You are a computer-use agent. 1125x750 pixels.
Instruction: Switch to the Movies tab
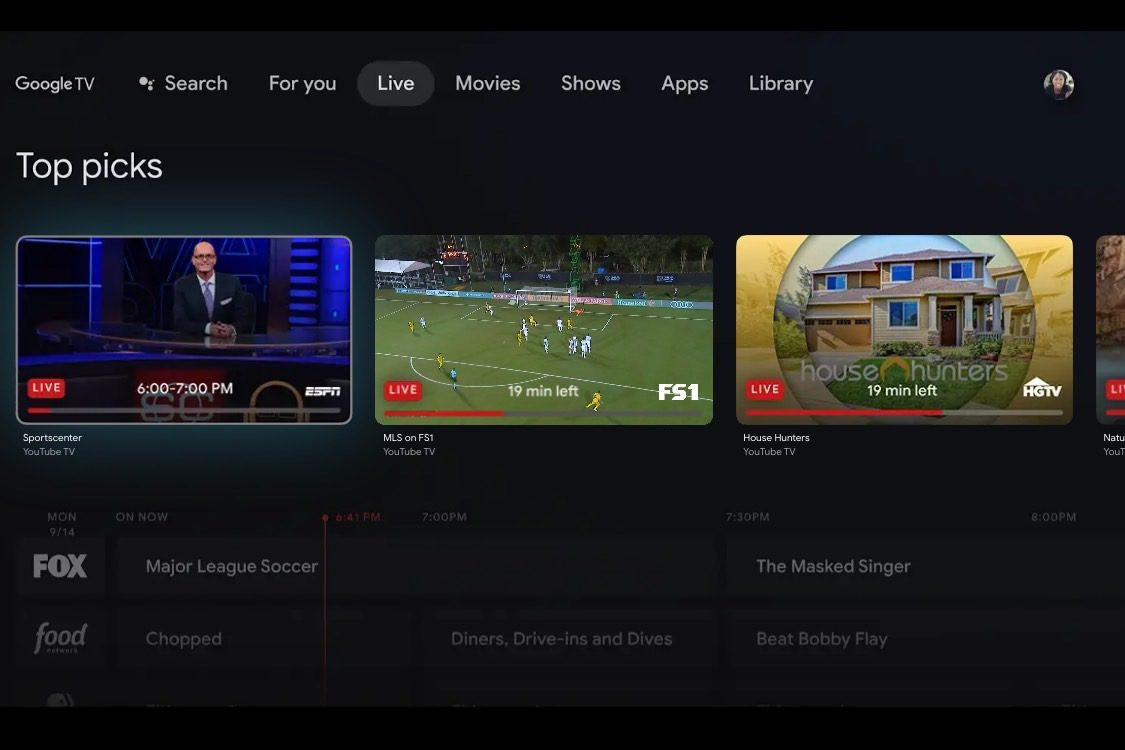point(487,83)
